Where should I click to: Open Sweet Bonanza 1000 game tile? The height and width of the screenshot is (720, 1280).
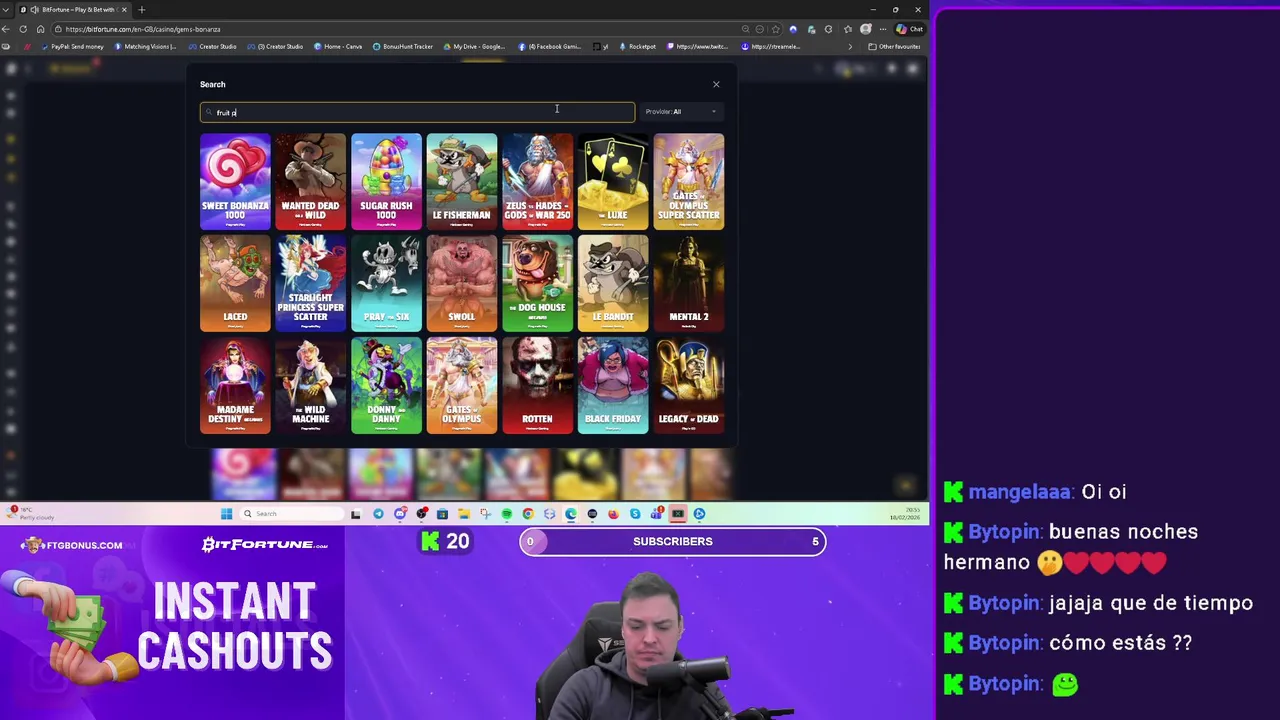click(x=235, y=181)
